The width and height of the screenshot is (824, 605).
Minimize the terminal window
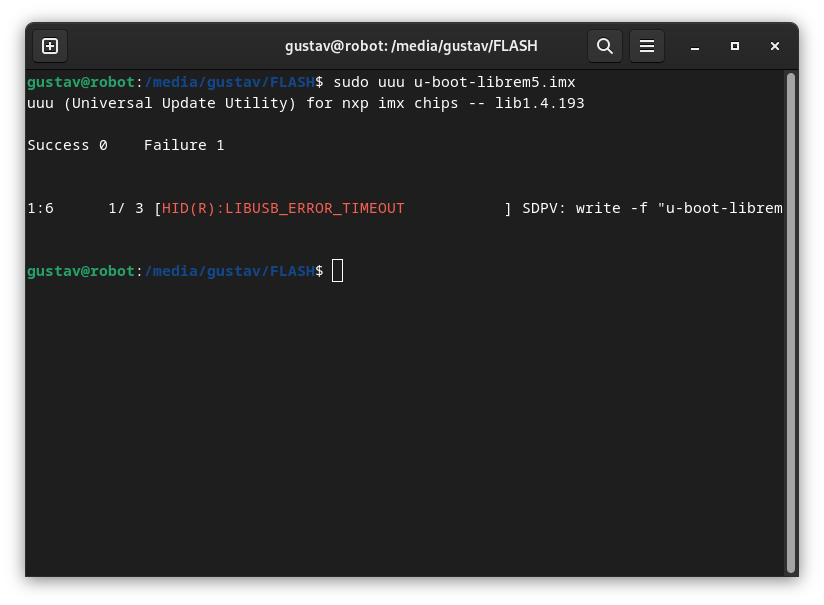[695, 46]
